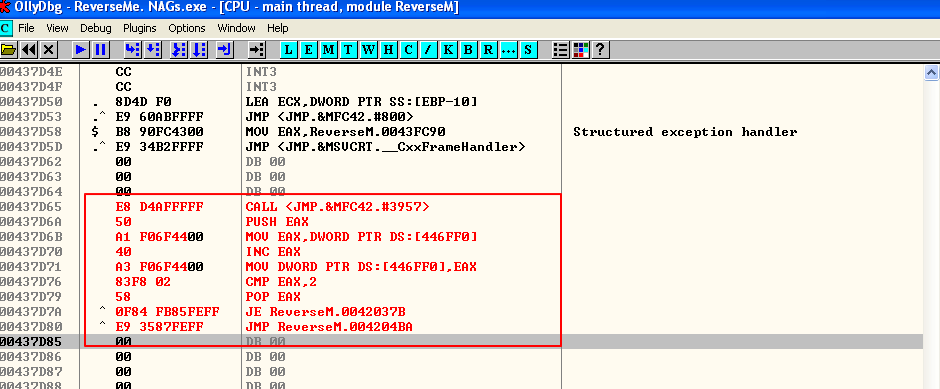Click hex bytes E9 3587FEFF
The width and height of the screenshot is (940, 389).
point(159,327)
